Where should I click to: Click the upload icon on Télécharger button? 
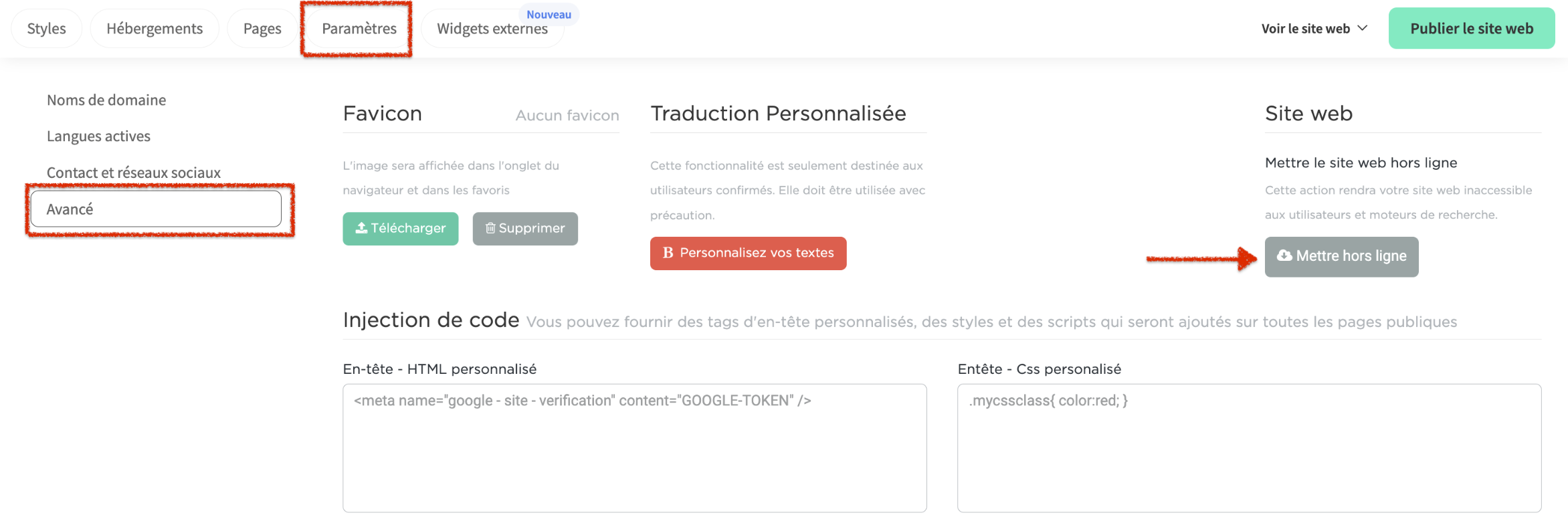point(359,229)
